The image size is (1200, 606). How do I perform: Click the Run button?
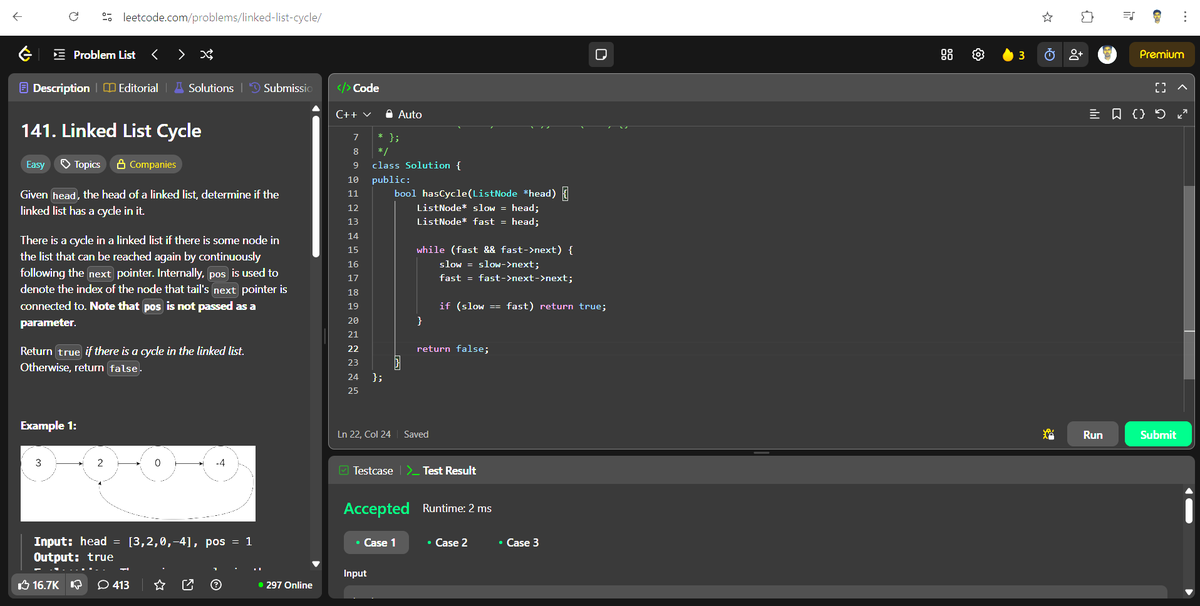[x=1092, y=434]
